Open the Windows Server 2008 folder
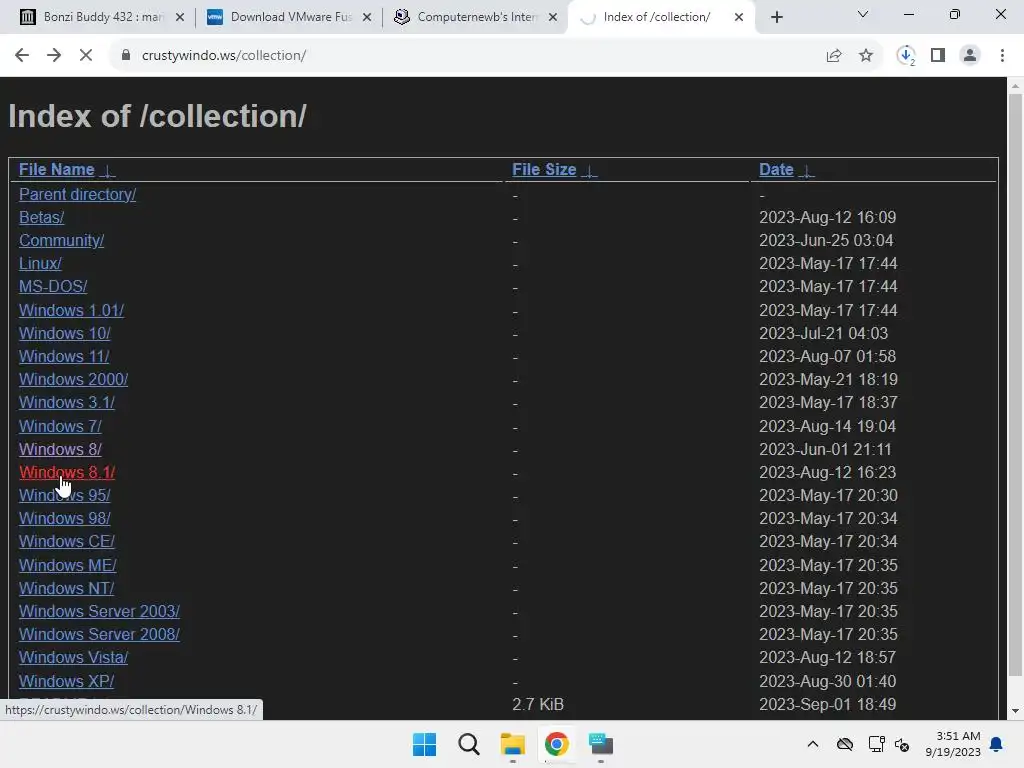The height and width of the screenshot is (768, 1024). [99, 635]
